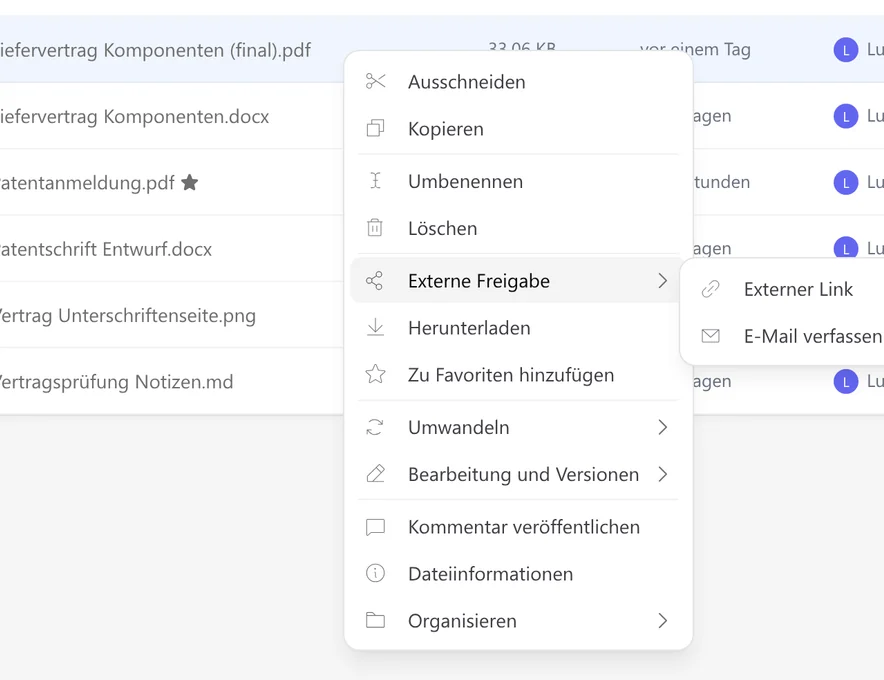The width and height of the screenshot is (884, 680).
Task: Choose Ausschneiden from the context menu
Action: [x=519, y=82]
